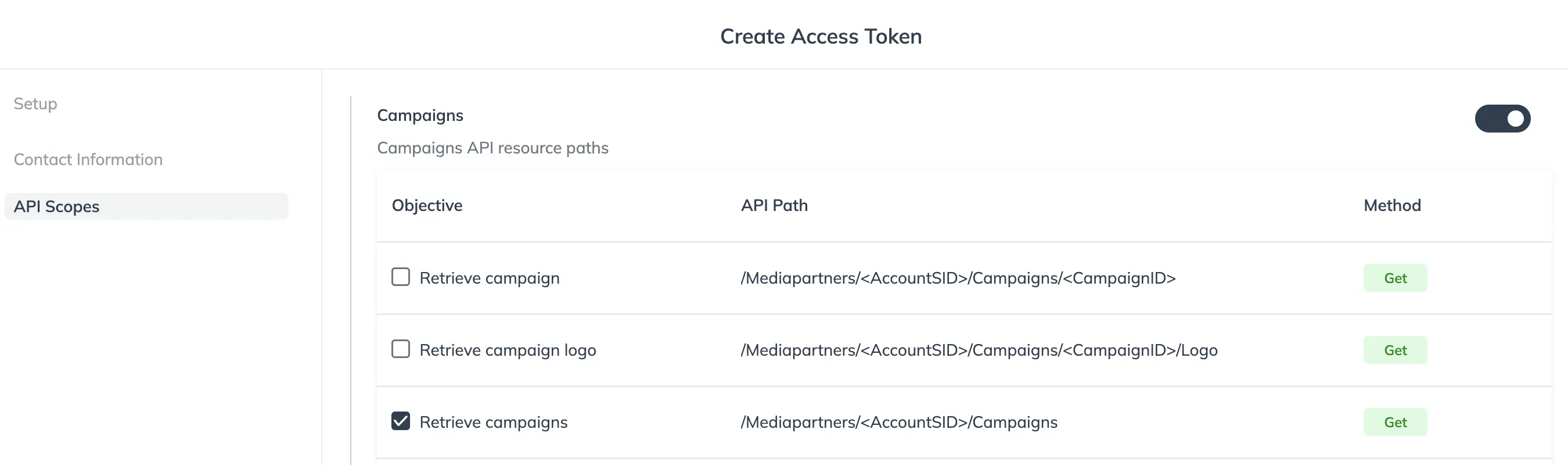Viewport: 1568px width, 465px height.
Task: Open the Setup section
Action: coord(35,103)
